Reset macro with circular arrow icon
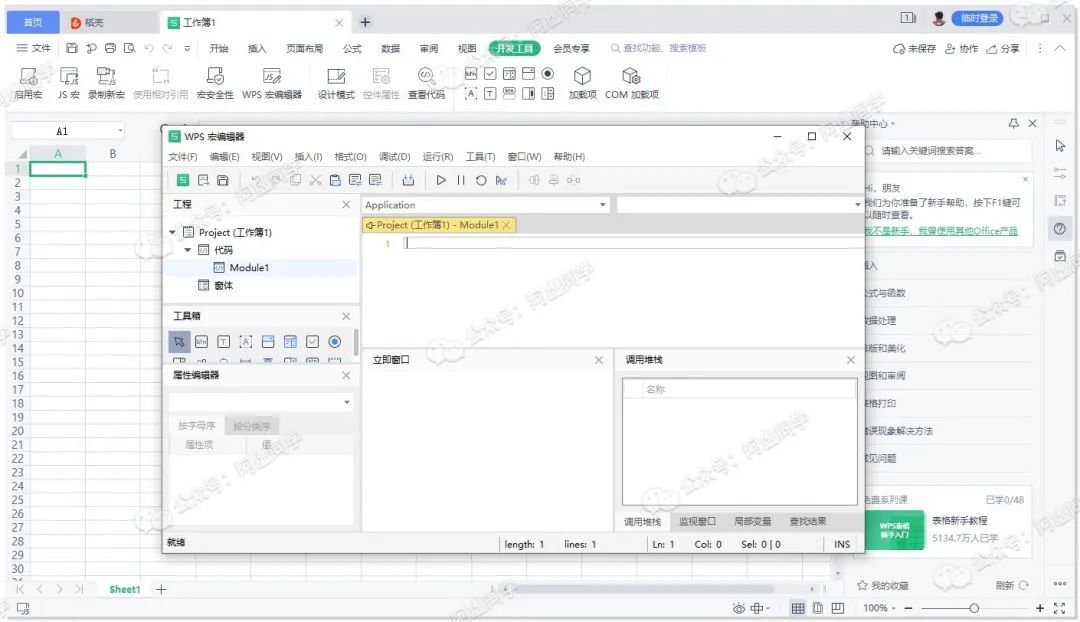 click(x=481, y=180)
